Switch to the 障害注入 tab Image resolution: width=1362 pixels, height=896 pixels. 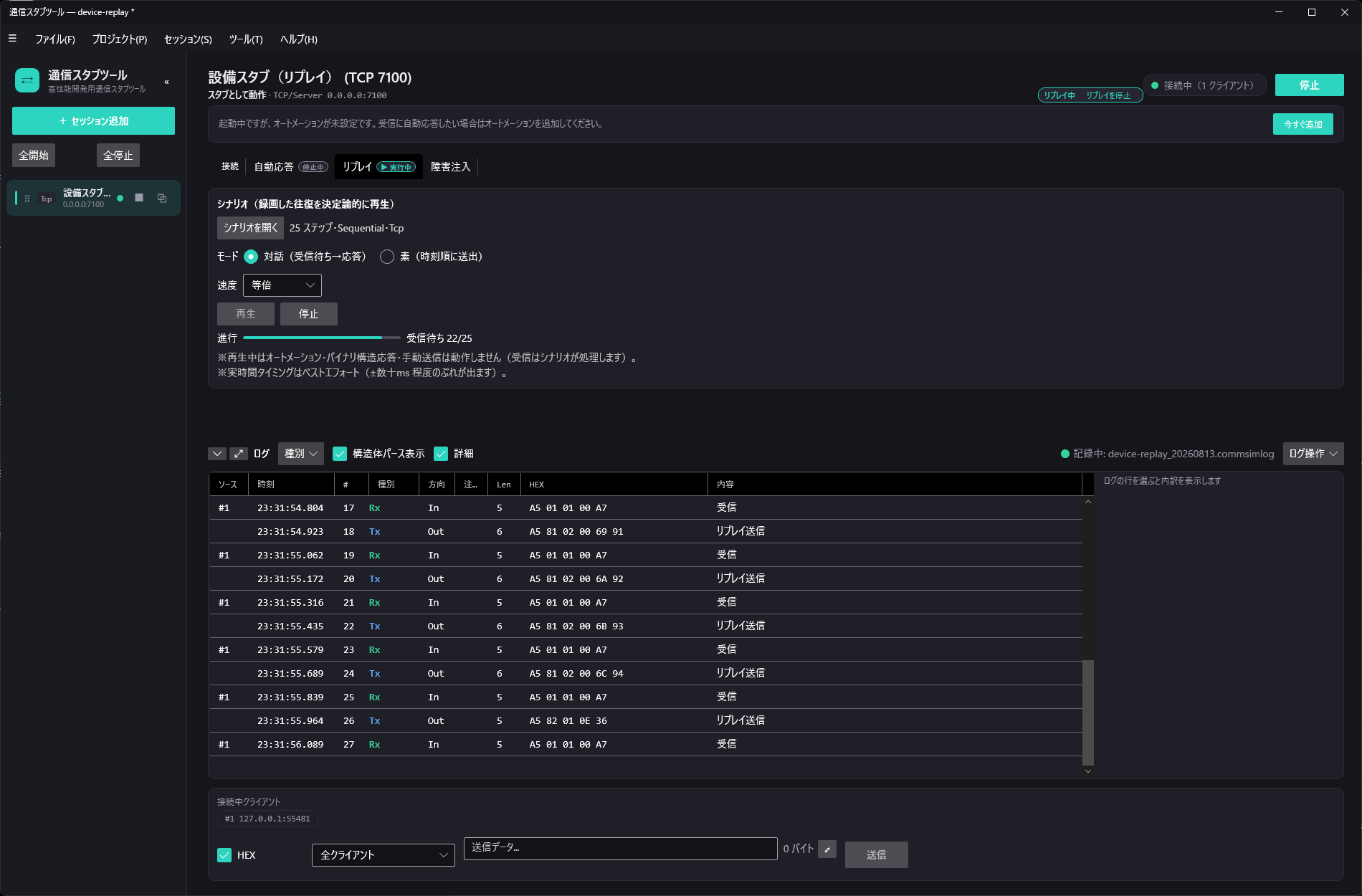(450, 166)
